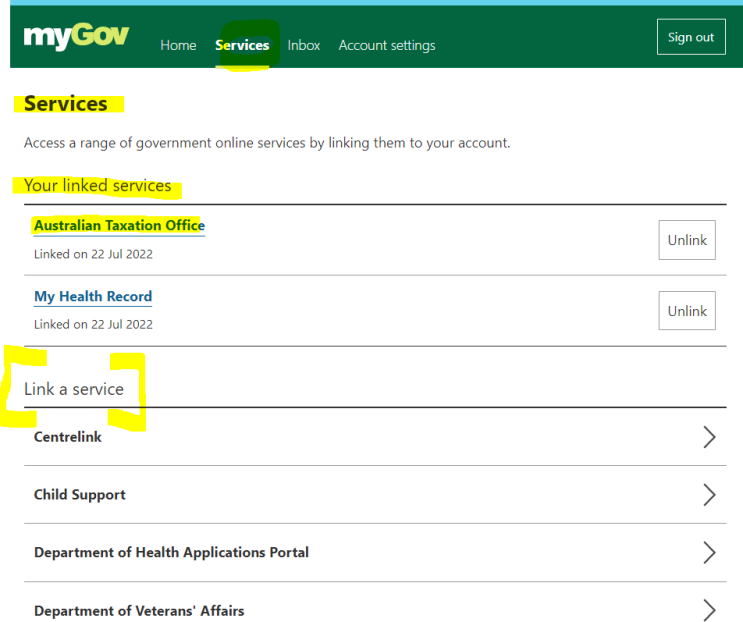Image resolution: width=743 pixels, height=622 pixels.
Task: Open Account settings in the navigation bar
Action: (x=387, y=45)
